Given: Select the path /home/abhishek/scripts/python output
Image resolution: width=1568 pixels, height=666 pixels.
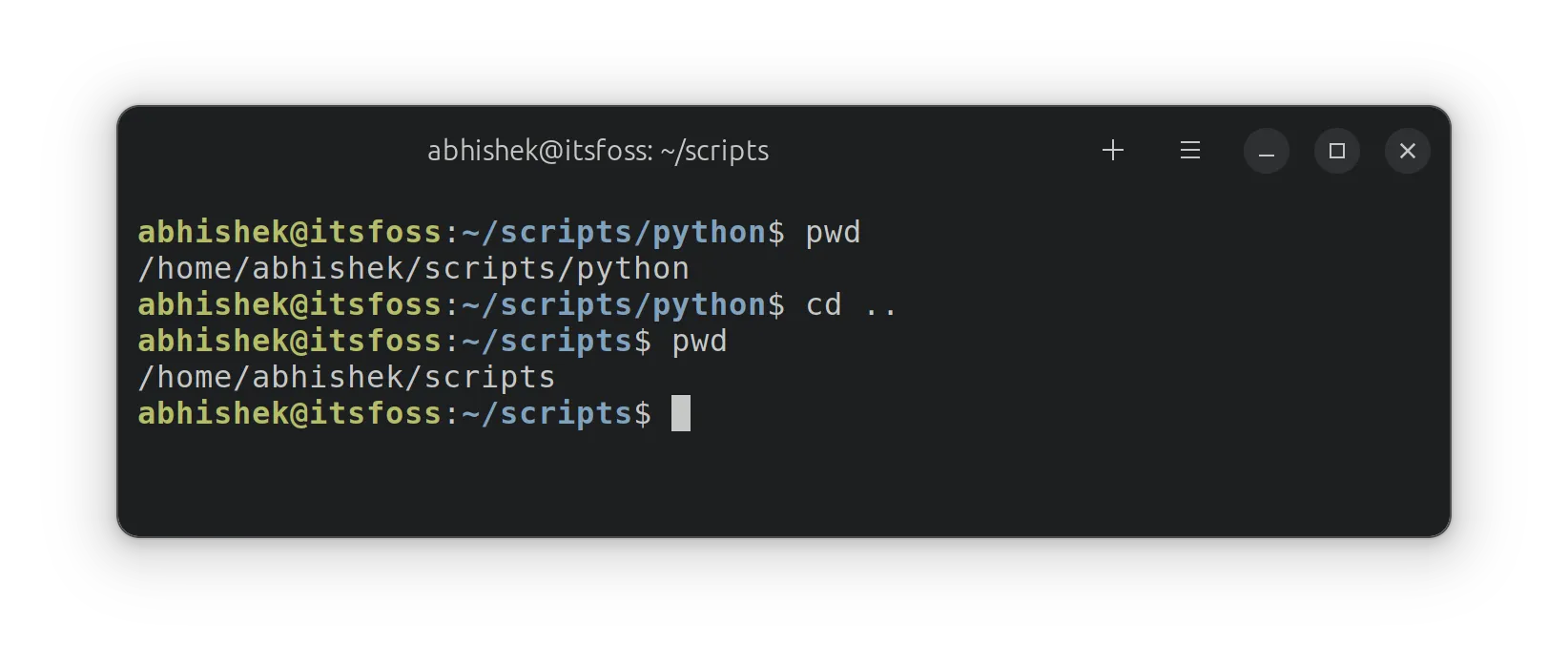Looking at the screenshot, I should (412, 268).
